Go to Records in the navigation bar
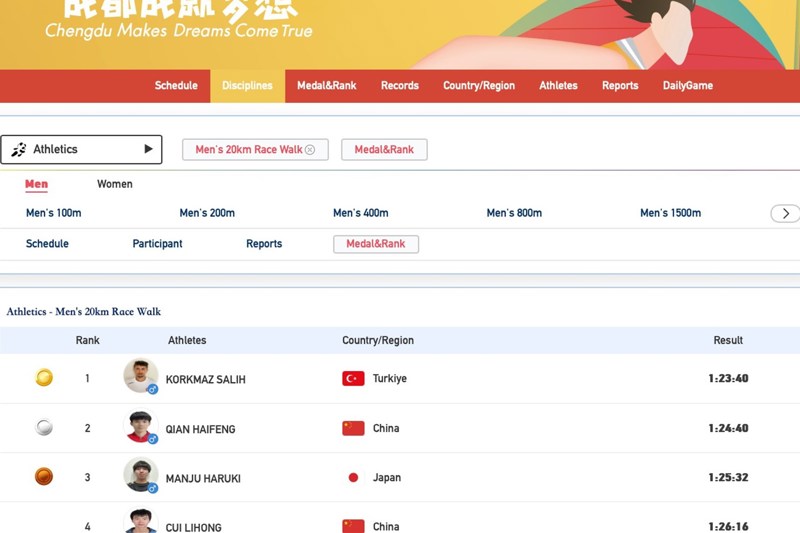The image size is (800, 533). (399, 86)
